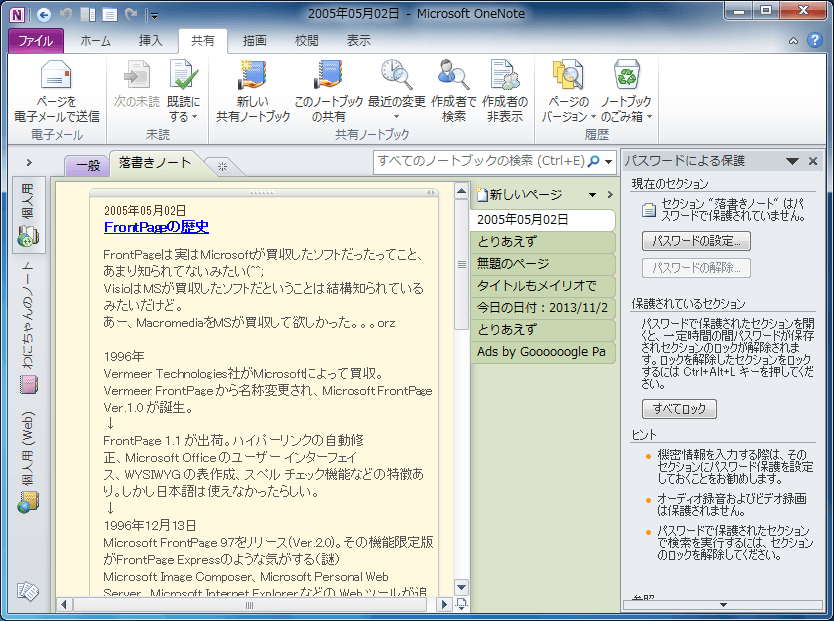Click full page view icon in quick access toolbar
Image resolution: width=834 pixels, height=621 pixels.
pos(110,14)
